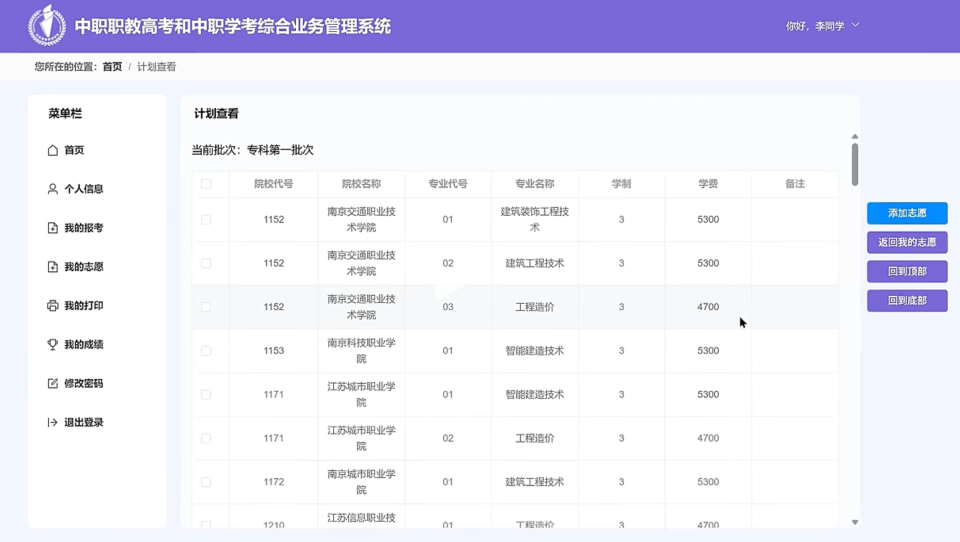Click the system logo emblem in header

click(47, 25)
